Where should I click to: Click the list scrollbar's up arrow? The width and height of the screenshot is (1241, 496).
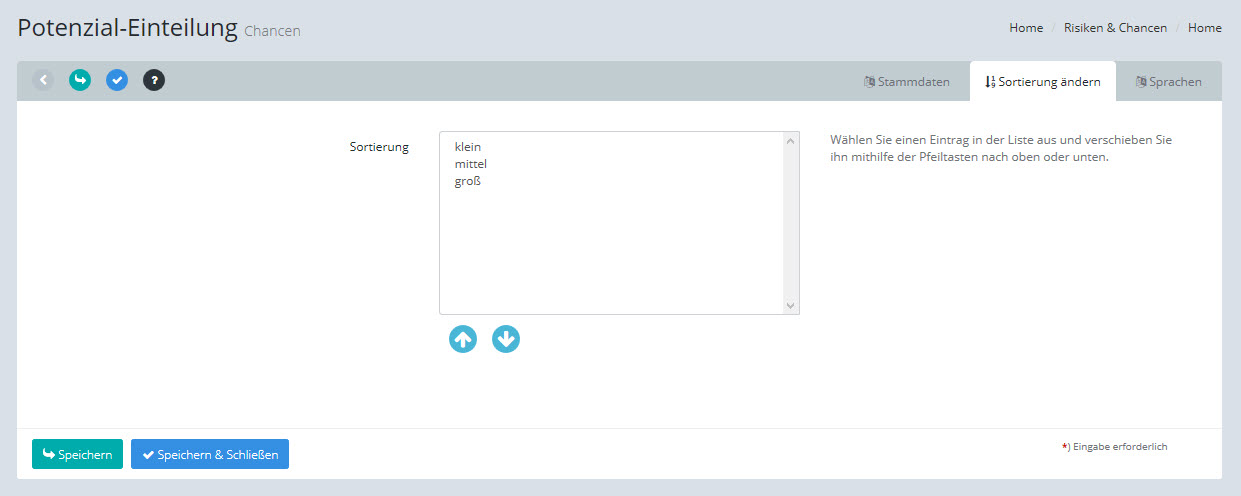[x=790, y=141]
